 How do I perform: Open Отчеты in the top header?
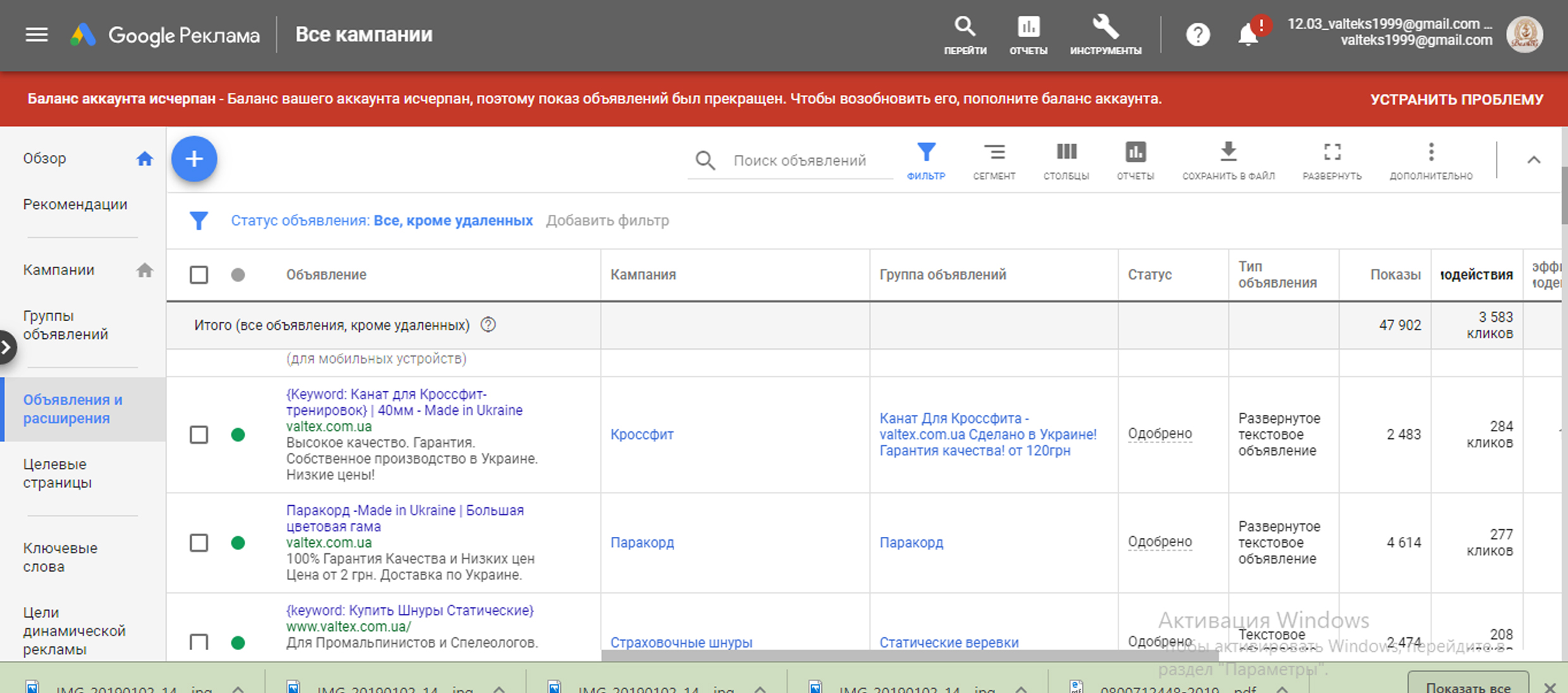click(1028, 35)
